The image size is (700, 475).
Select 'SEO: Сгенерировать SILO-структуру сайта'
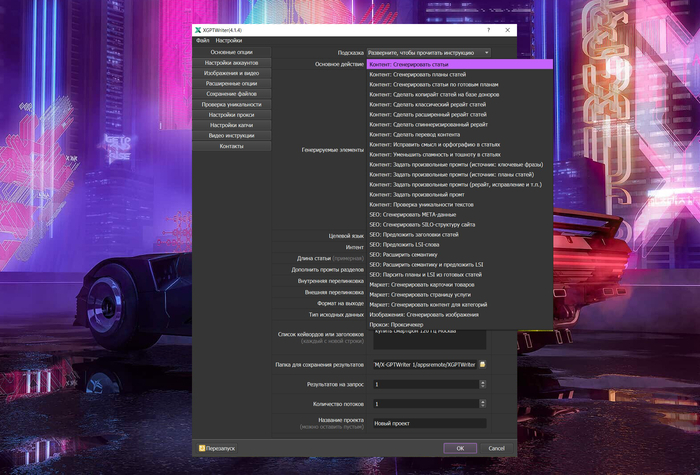[x=460, y=225]
